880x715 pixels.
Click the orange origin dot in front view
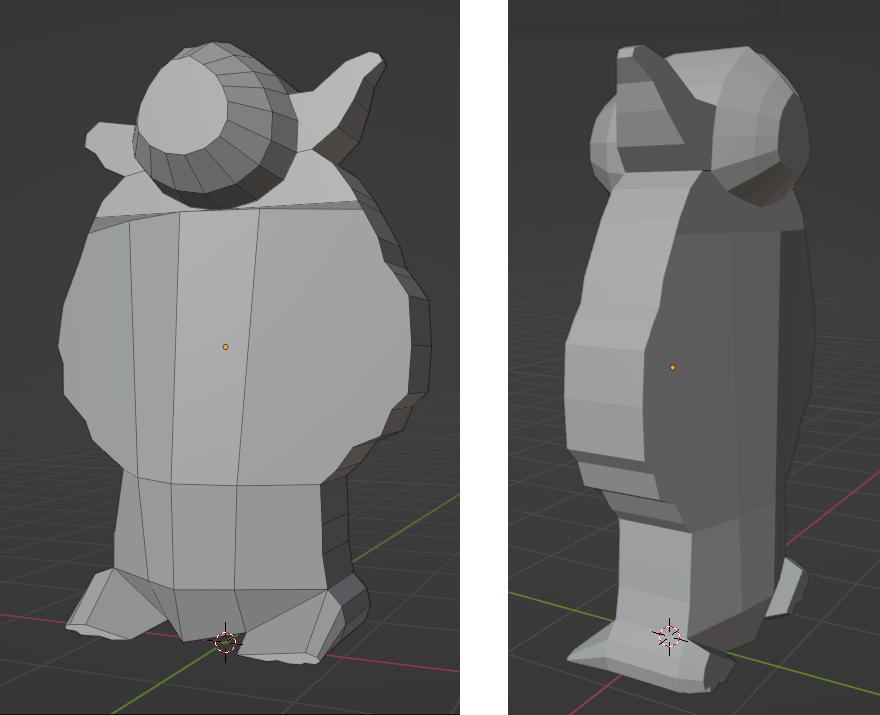tap(225, 347)
